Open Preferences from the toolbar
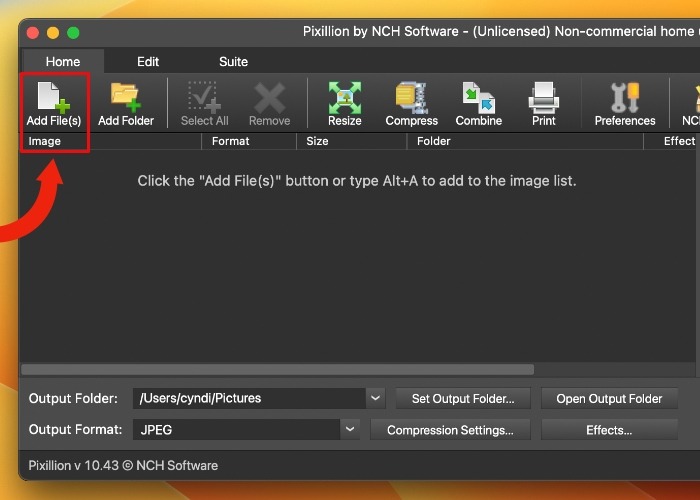The width and height of the screenshot is (700, 500). point(625,104)
